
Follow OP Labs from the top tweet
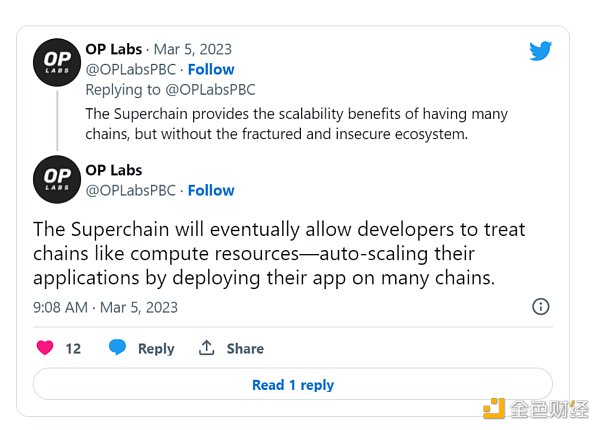click(211, 69)
